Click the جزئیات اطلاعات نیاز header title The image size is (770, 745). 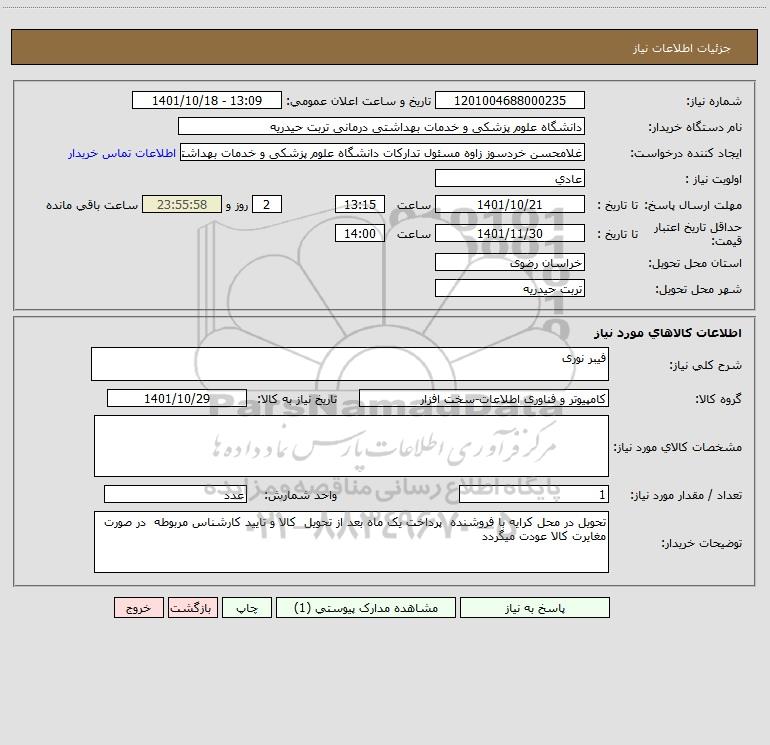click(x=682, y=48)
